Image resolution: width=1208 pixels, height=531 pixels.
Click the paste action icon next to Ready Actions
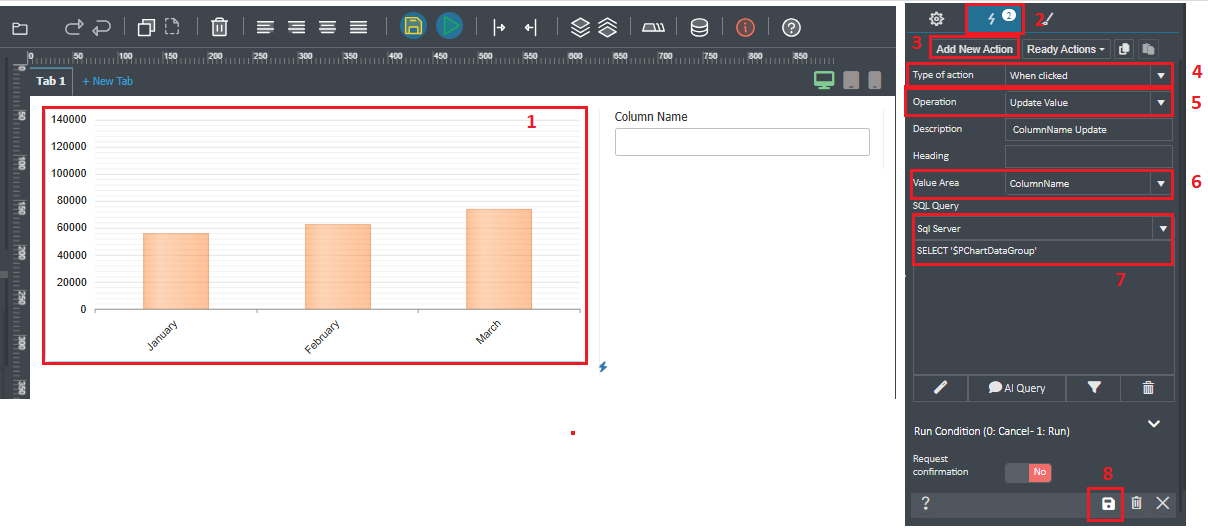point(1148,49)
